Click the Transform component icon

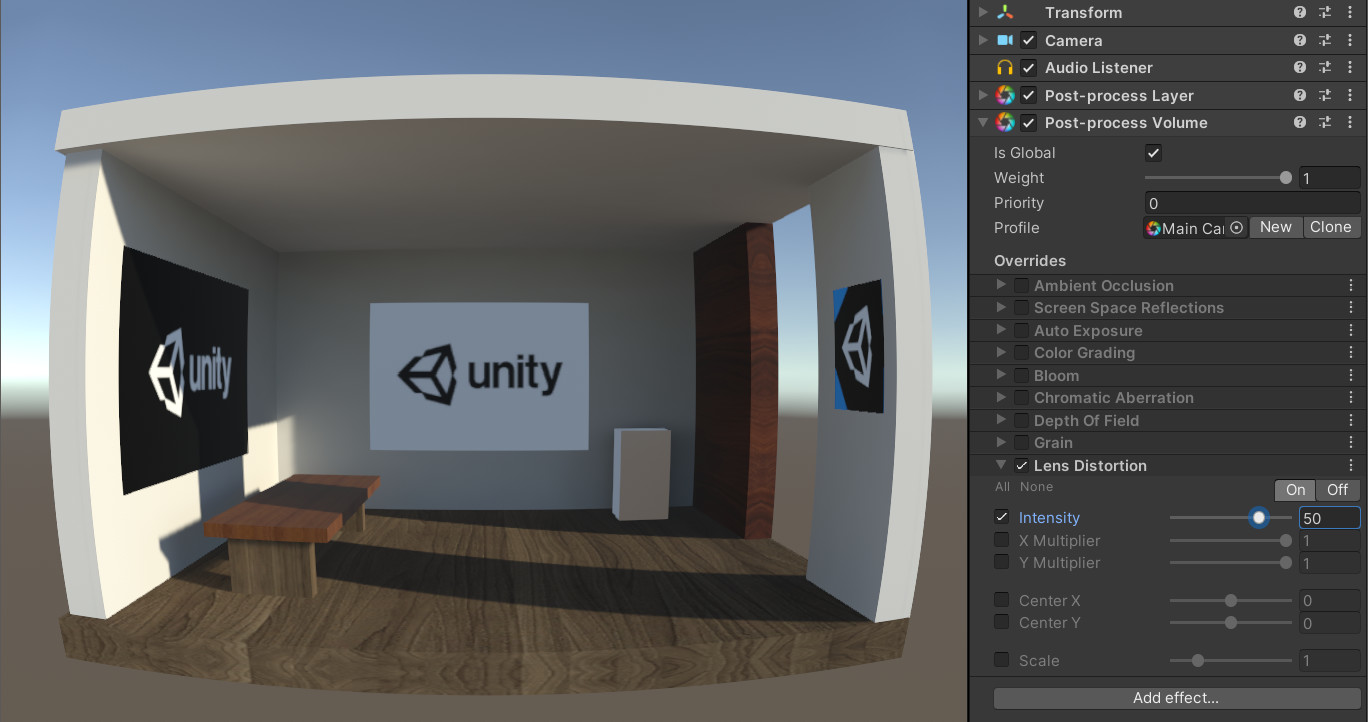(1005, 13)
